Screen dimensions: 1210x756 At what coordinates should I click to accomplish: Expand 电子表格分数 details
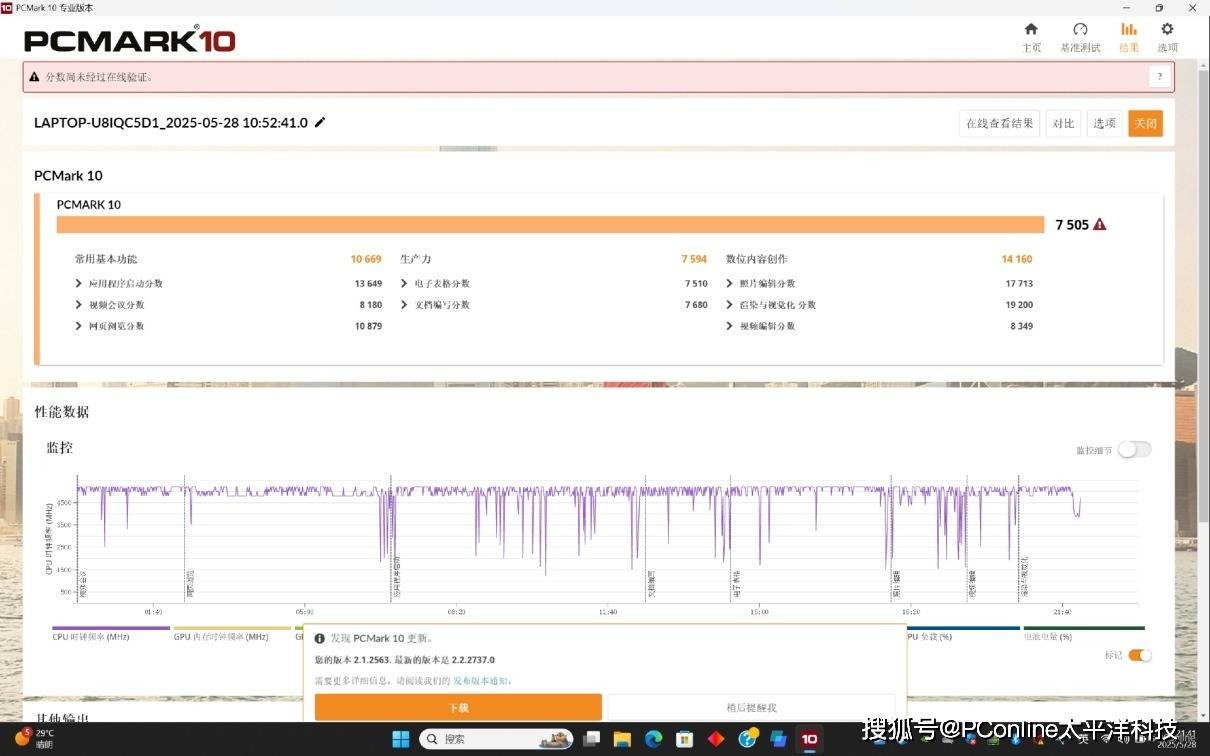(405, 284)
